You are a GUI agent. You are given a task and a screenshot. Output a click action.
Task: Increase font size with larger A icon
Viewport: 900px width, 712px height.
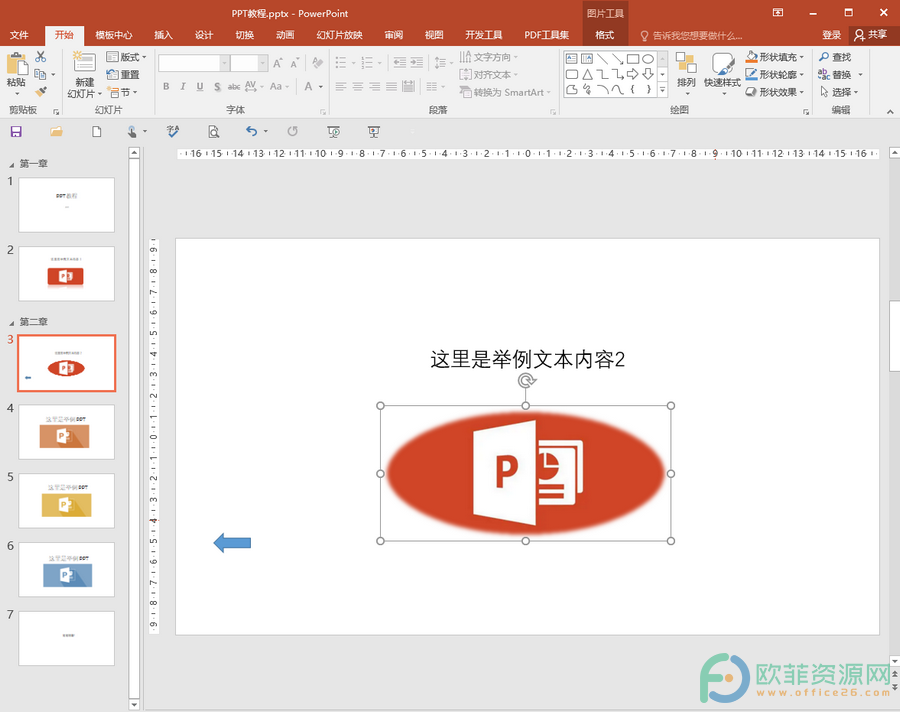pos(278,63)
